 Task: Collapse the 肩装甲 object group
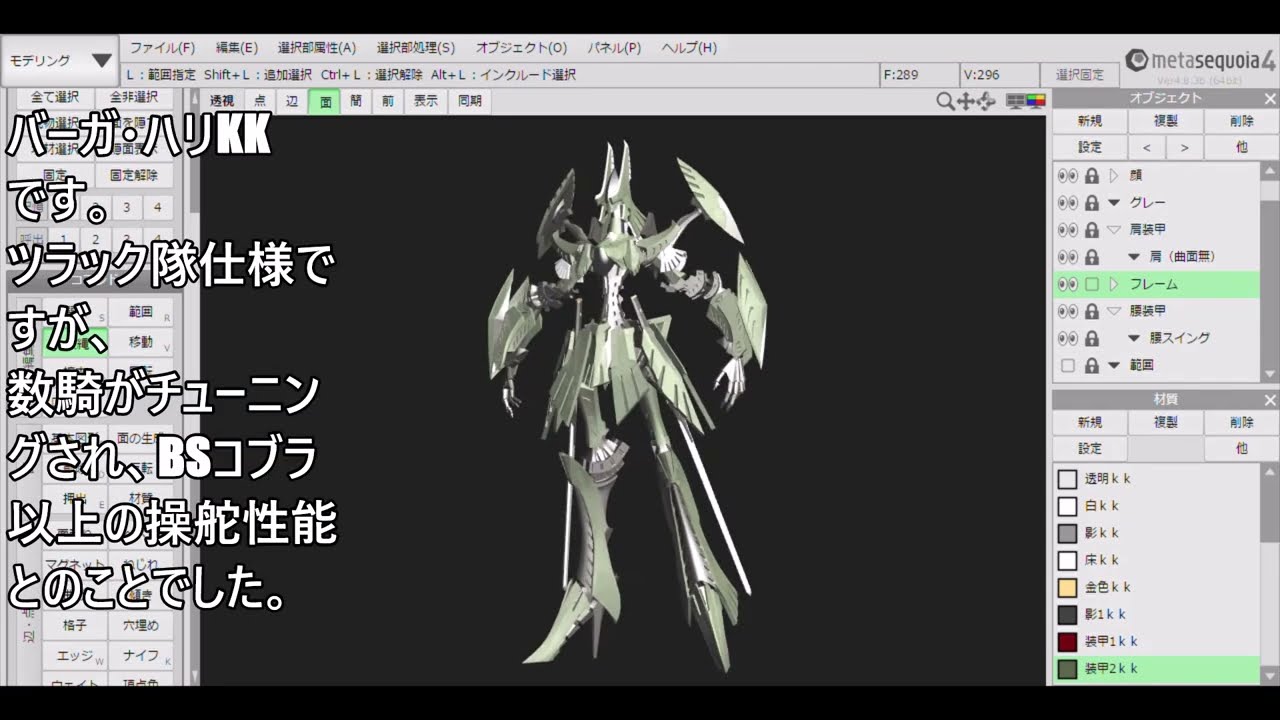pos(1114,229)
